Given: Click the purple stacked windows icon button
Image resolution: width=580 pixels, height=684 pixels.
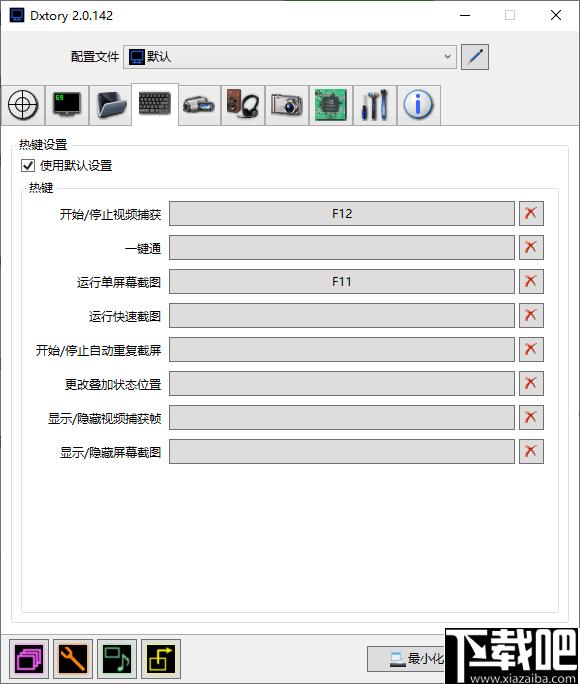Looking at the screenshot, I should [x=29, y=659].
